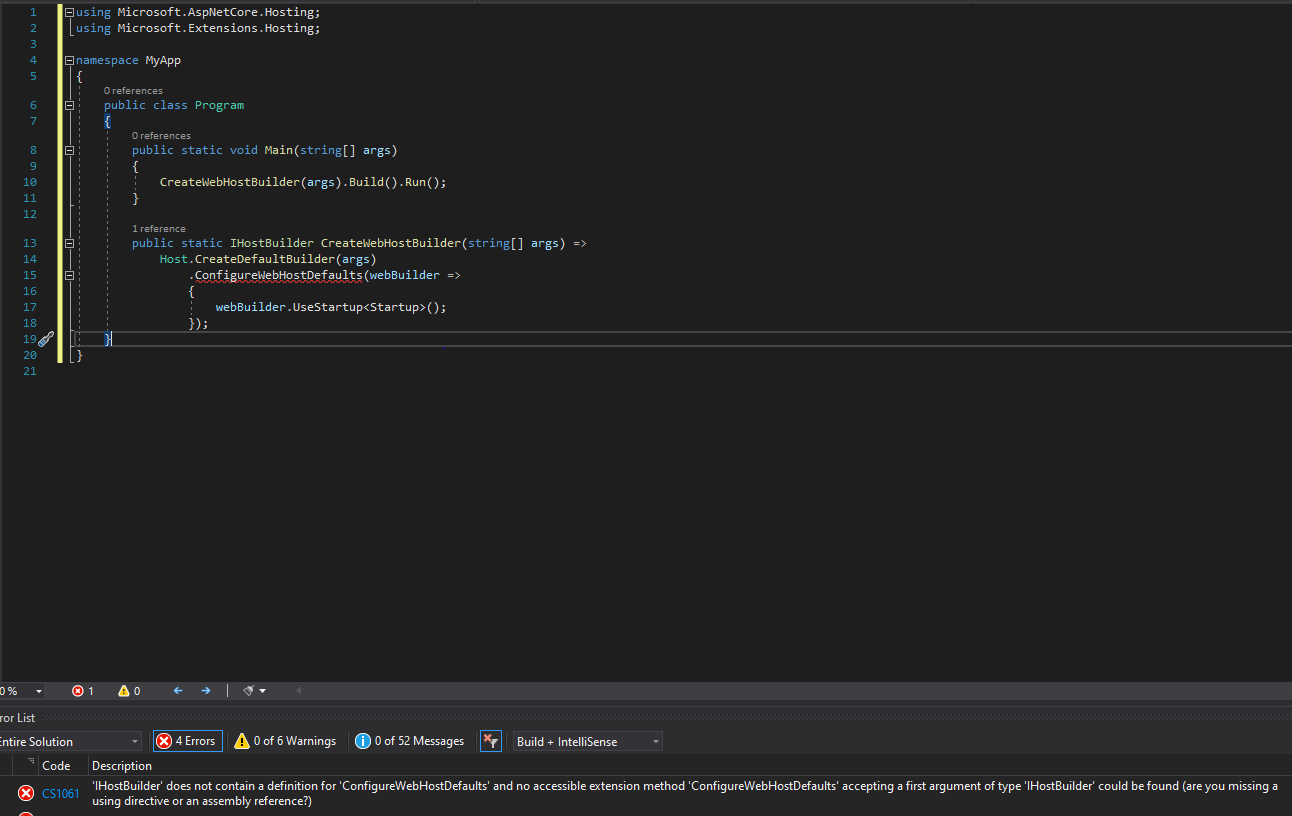Open the code cleanup dropdown arrow

pos(263,691)
